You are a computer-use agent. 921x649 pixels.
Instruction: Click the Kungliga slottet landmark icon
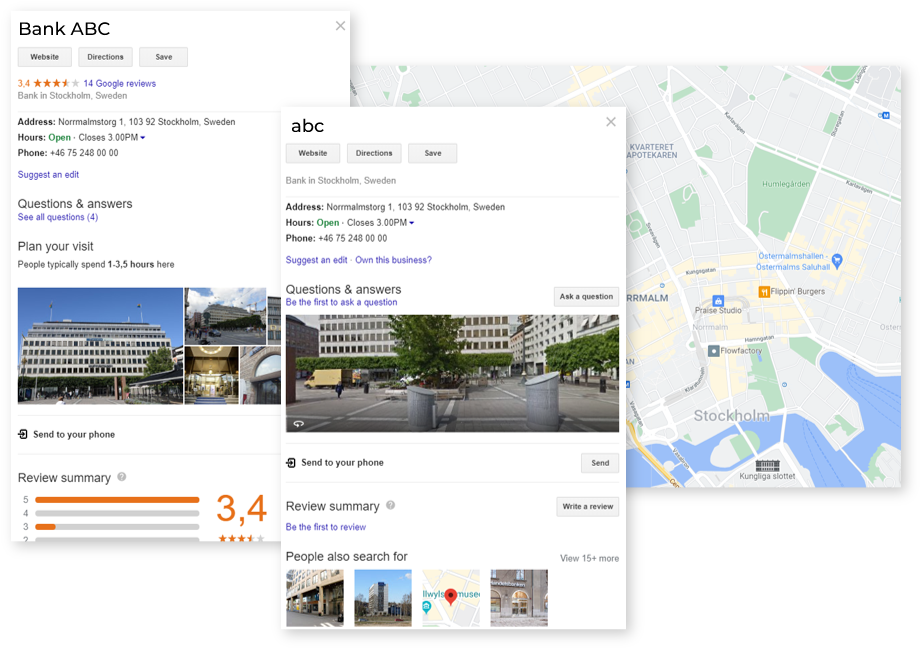click(768, 465)
